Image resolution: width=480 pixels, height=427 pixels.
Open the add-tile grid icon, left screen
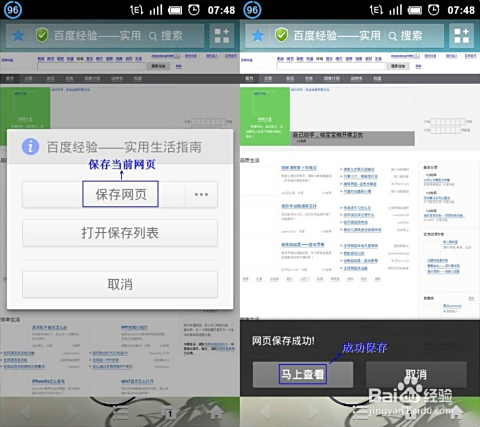[x=222, y=36]
